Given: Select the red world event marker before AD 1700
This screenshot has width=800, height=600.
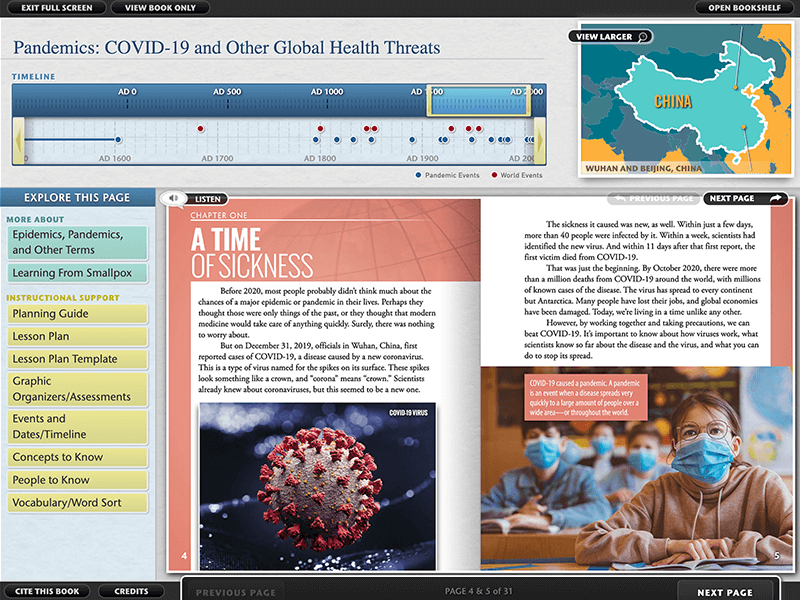Looking at the screenshot, I should pyautogui.click(x=201, y=129).
